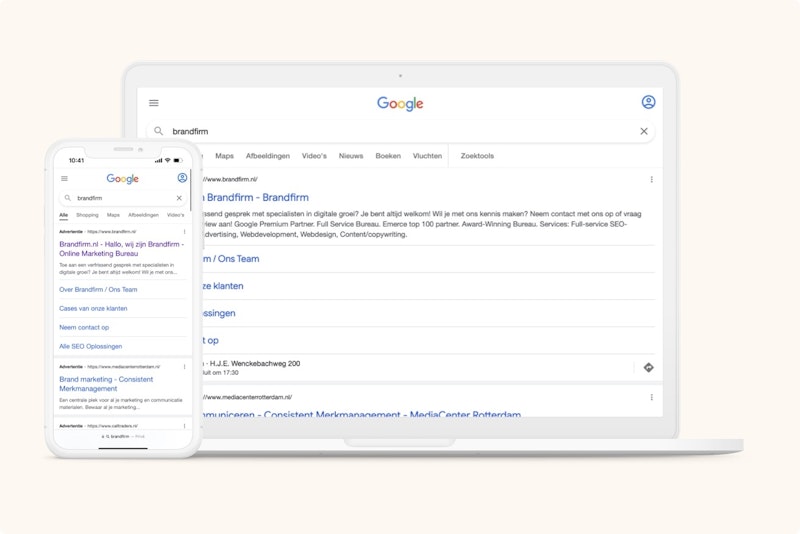
Task: Click the account avatar icon on the laptop
Action: point(648,102)
